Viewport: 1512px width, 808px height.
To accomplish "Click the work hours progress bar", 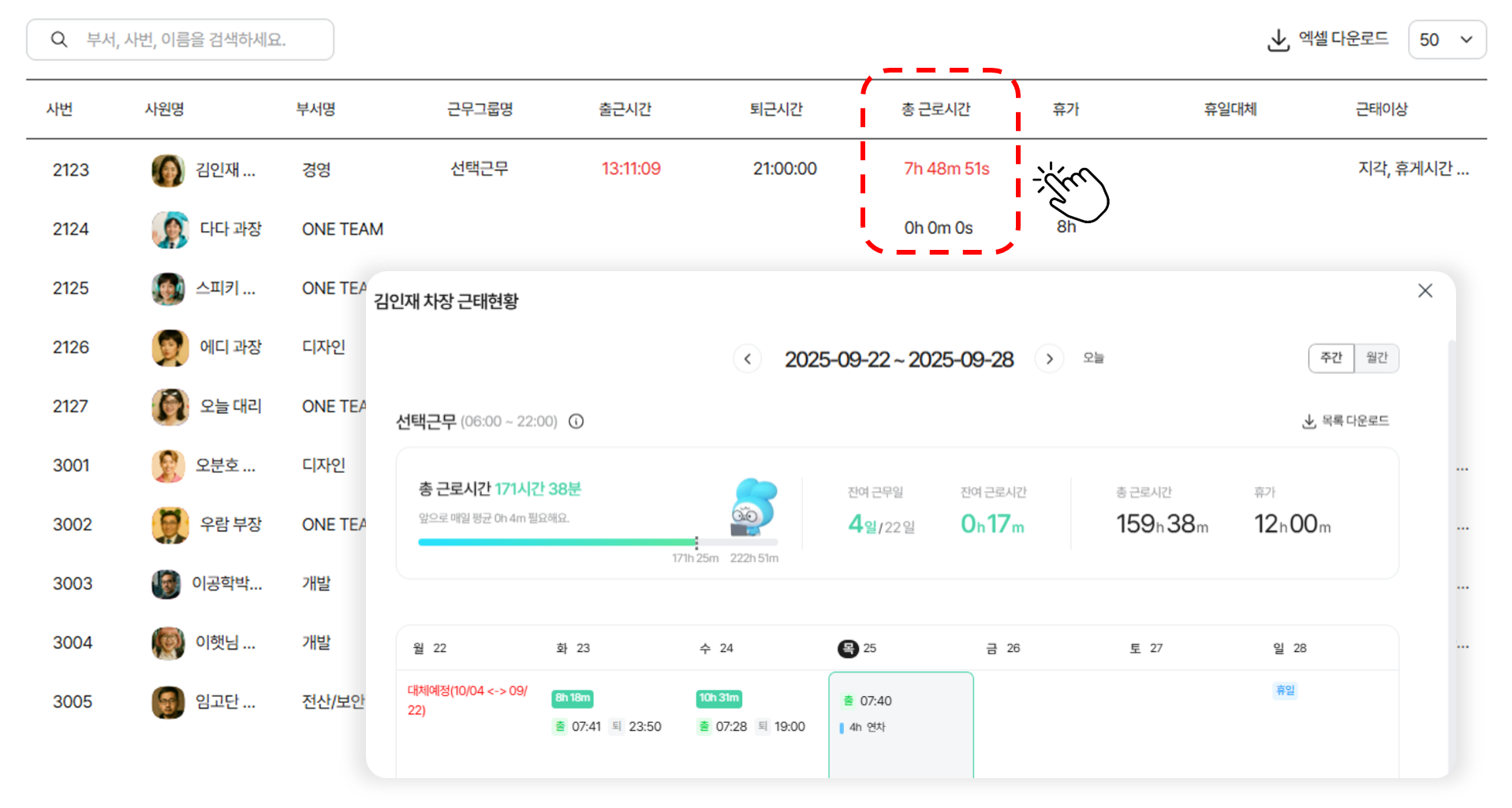I will (x=597, y=542).
